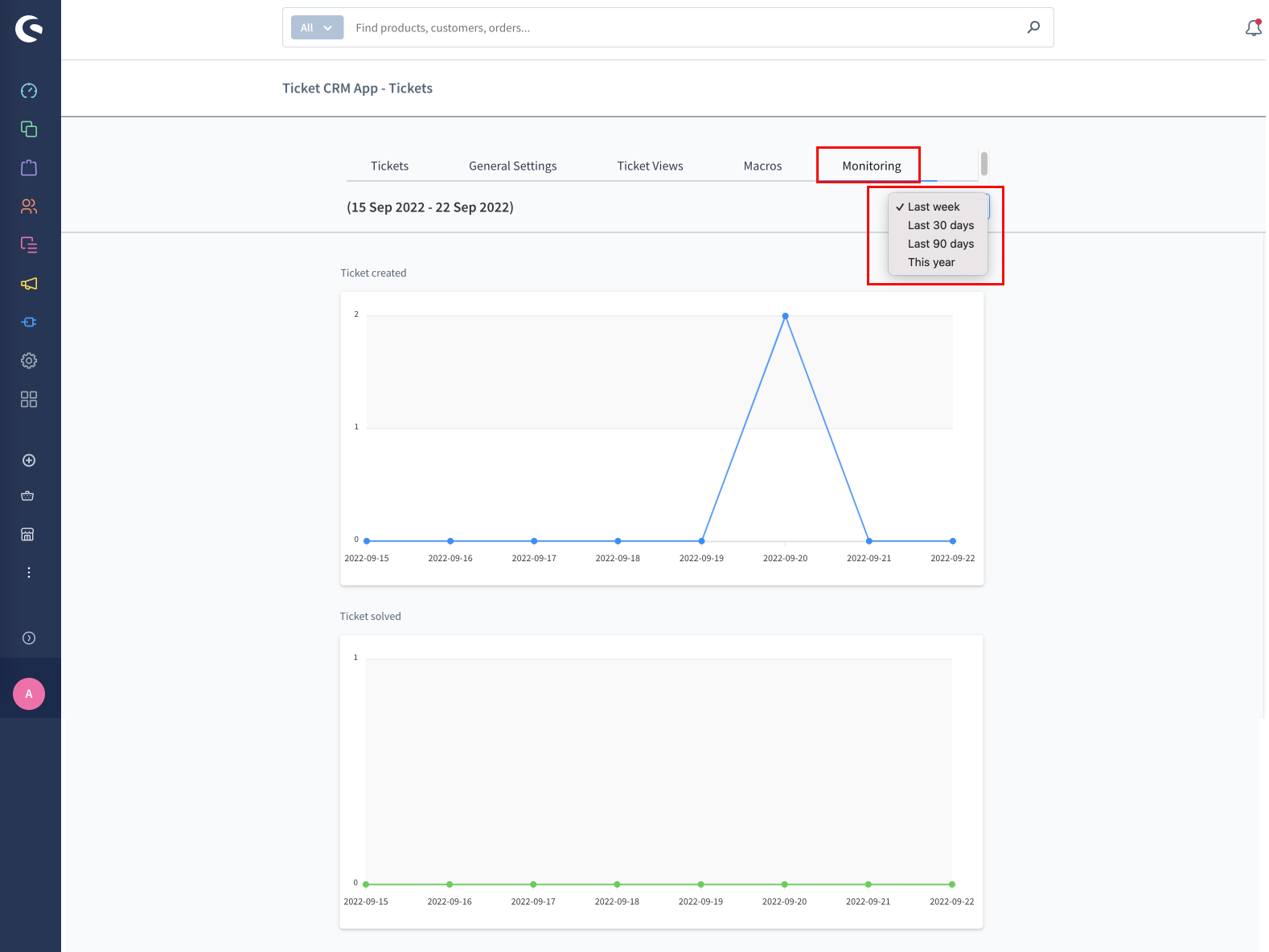Open the user avatar A menu
Viewport: 1269px width, 952px height.
pos(29,694)
